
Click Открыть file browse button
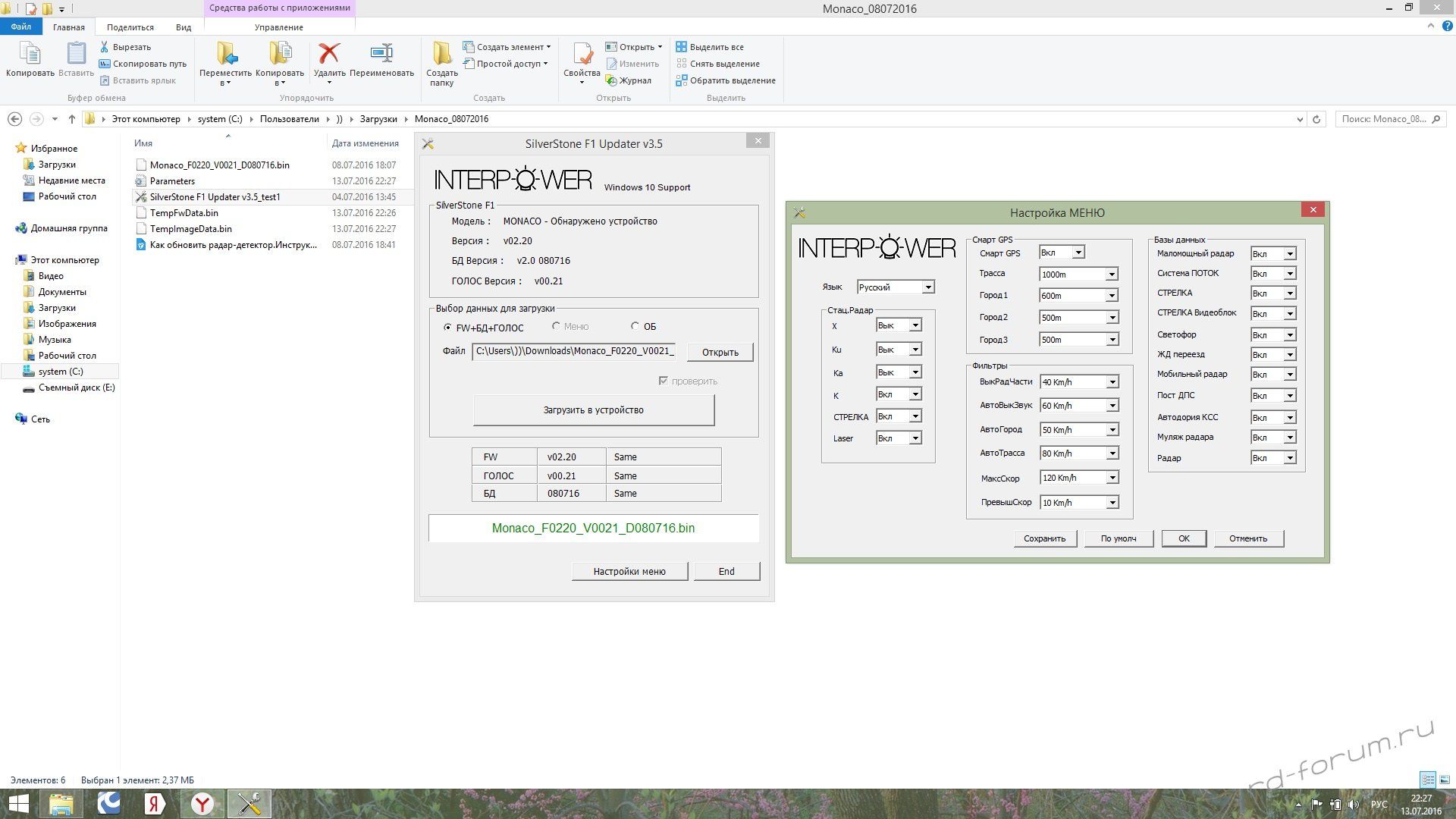(x=720, y=352)
